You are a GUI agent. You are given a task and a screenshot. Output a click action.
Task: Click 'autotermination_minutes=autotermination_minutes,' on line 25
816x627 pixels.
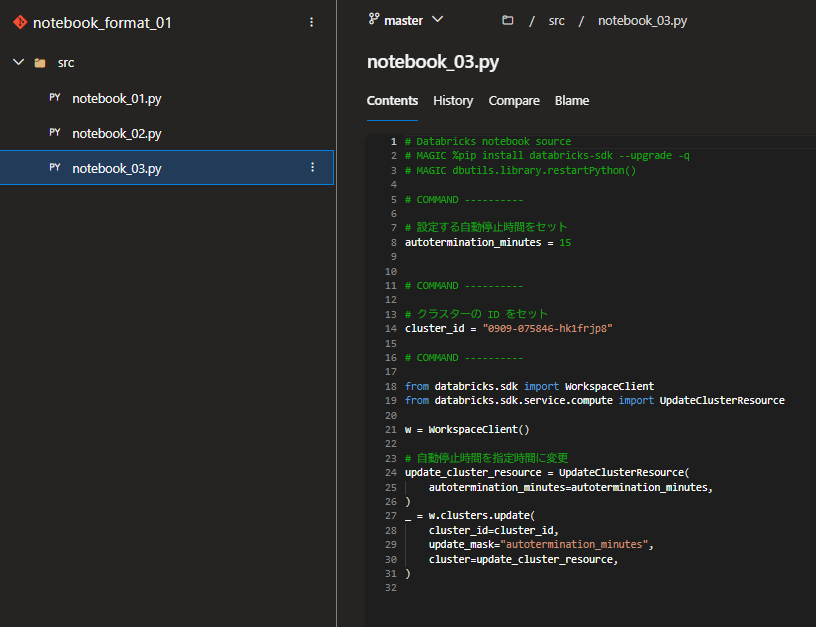point(570,488)
